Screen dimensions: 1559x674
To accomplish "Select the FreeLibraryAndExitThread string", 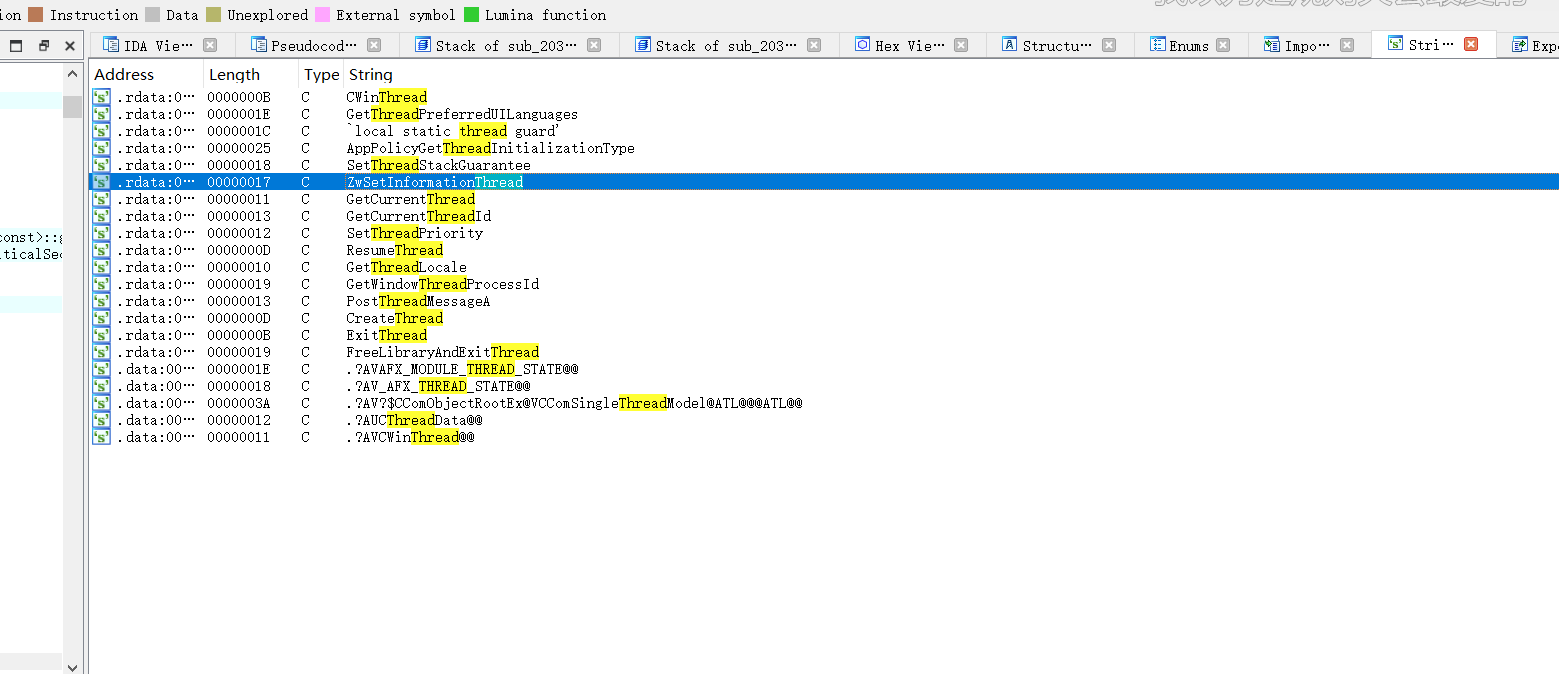I will [x=824, y=352].
